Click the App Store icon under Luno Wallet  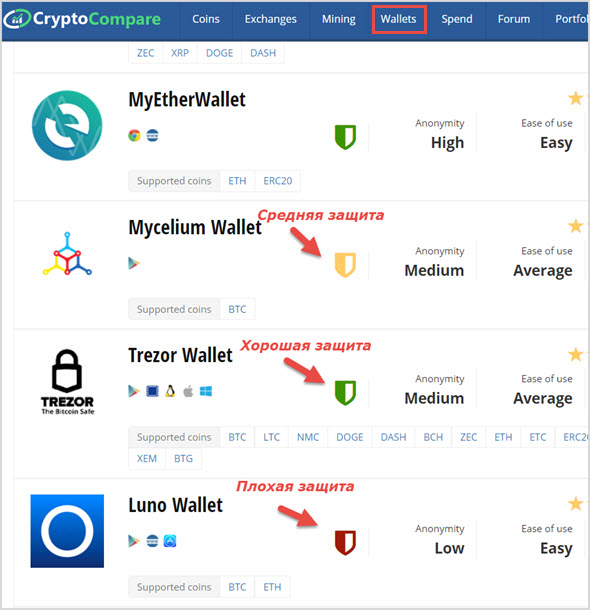pos(170,541)
